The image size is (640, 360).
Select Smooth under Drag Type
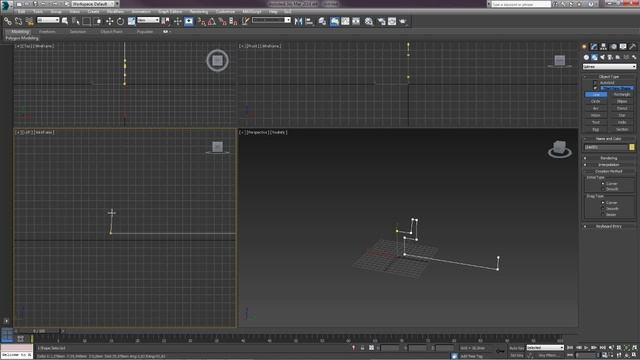(x=603, y=209)
